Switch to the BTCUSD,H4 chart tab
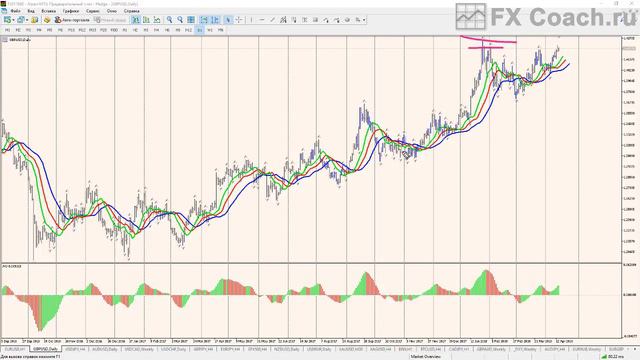640x360 pixels. (x=431, y=349)
